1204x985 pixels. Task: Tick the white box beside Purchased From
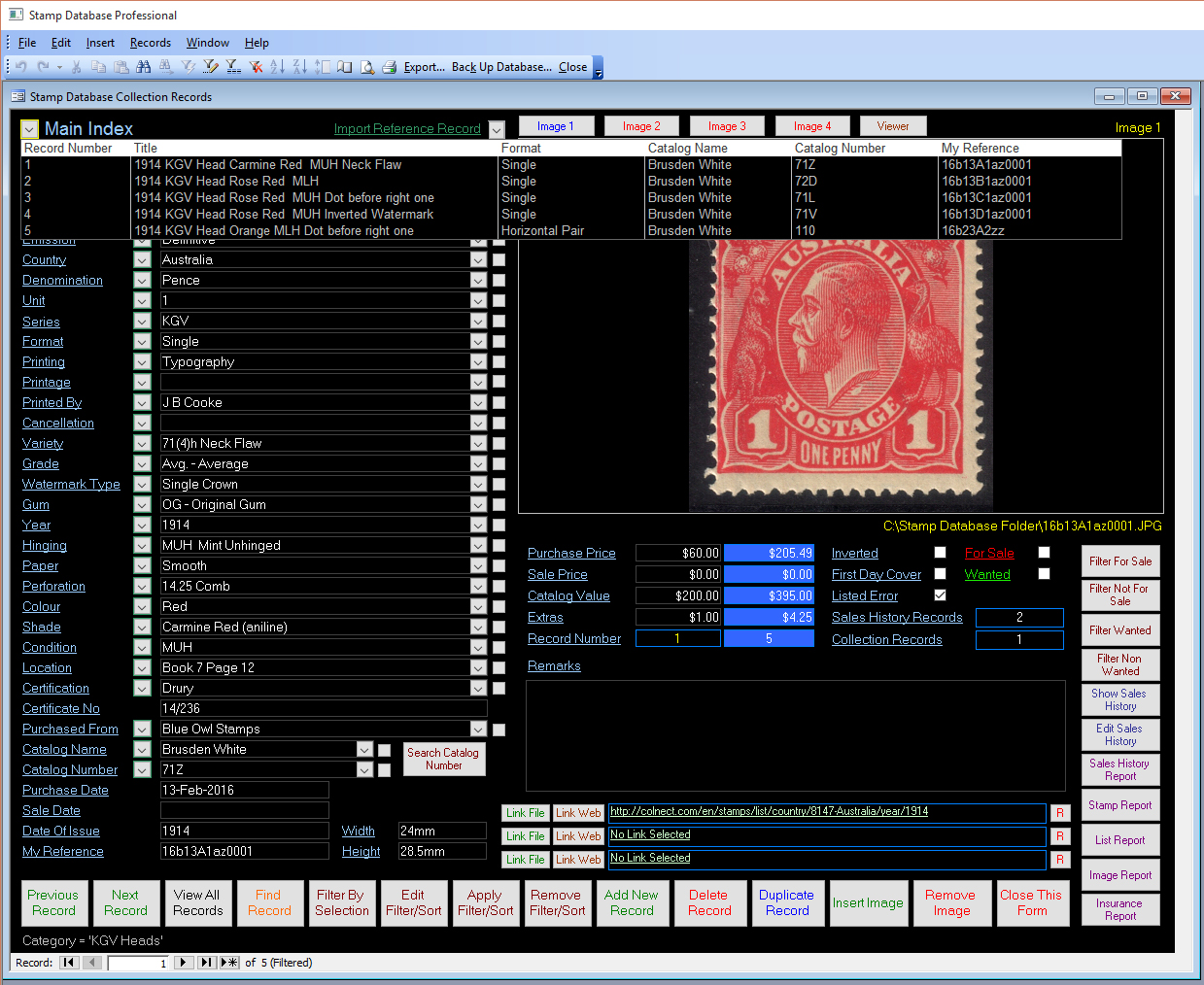tap(499, 730)
